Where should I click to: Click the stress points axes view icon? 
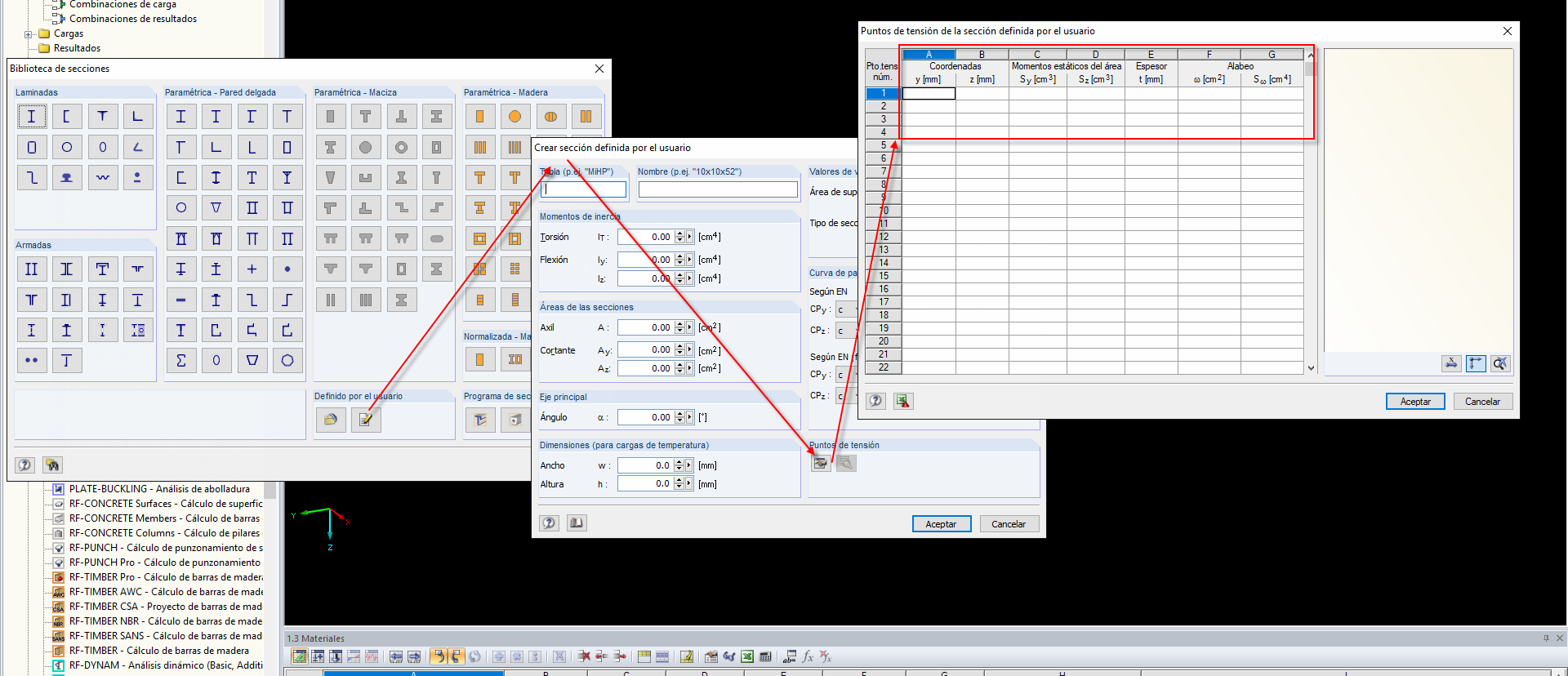1476,364
